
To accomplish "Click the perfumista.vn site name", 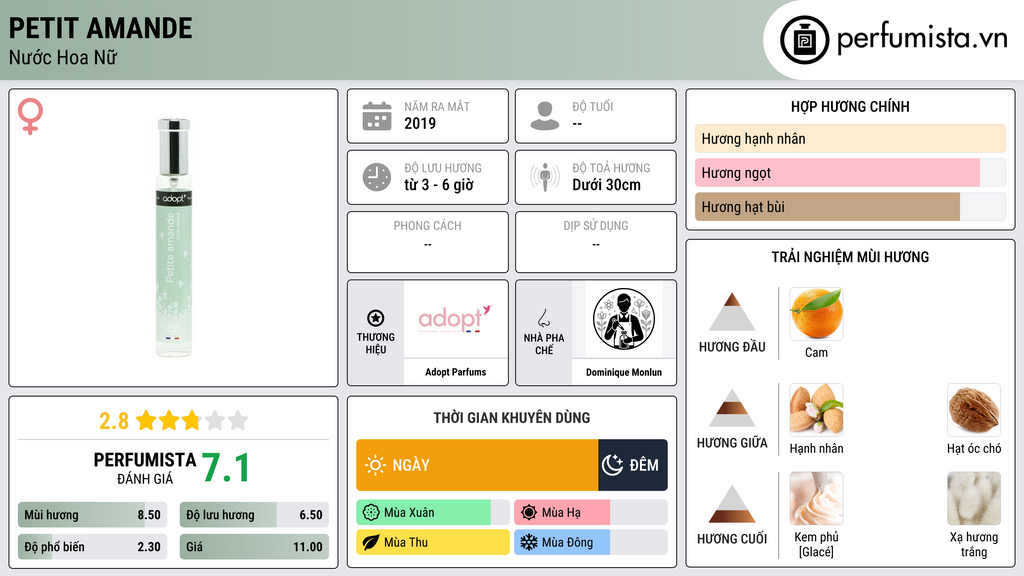I will pos(922,39).
